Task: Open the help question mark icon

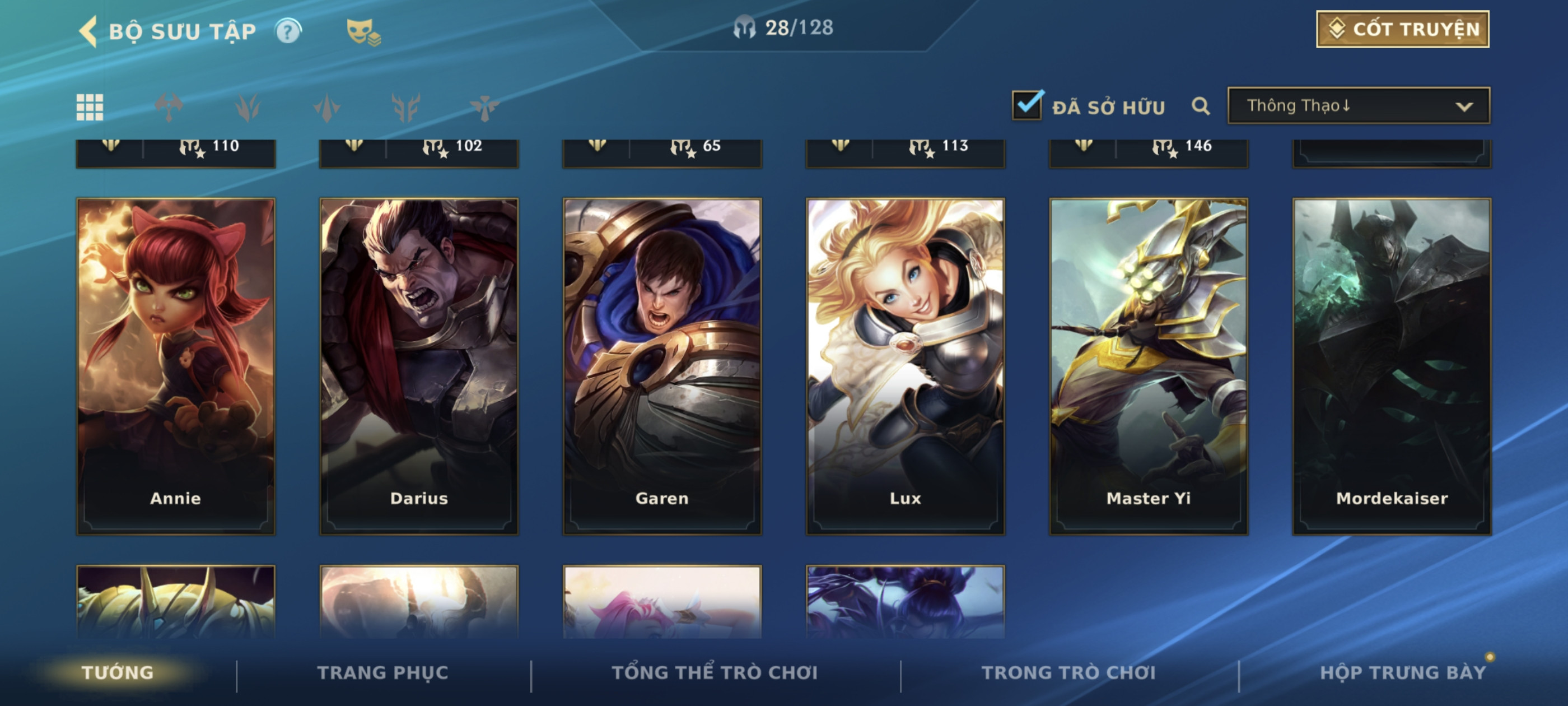Action: click(288, 31)
